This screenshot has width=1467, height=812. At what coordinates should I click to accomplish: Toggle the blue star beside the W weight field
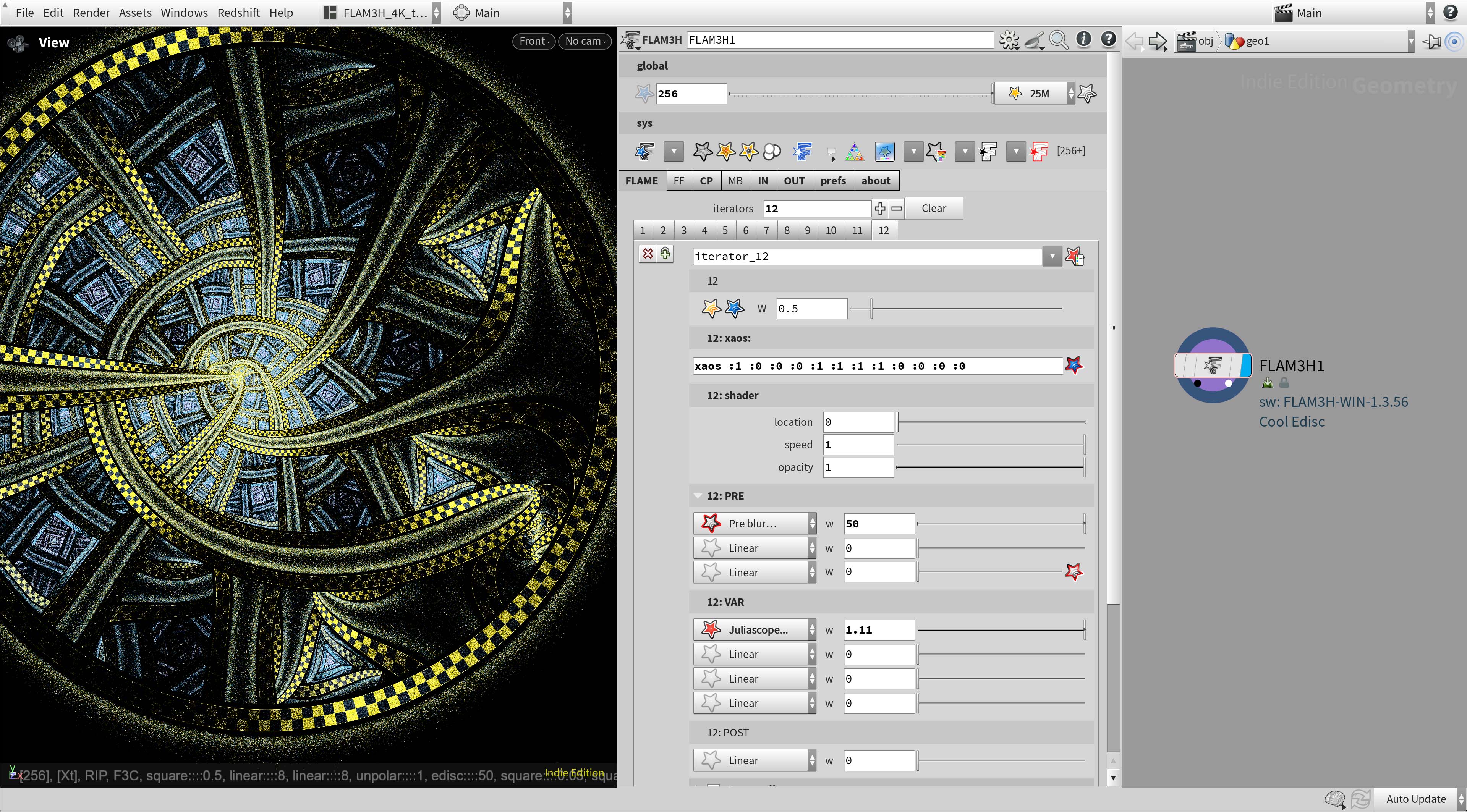(x=733, y=308)
